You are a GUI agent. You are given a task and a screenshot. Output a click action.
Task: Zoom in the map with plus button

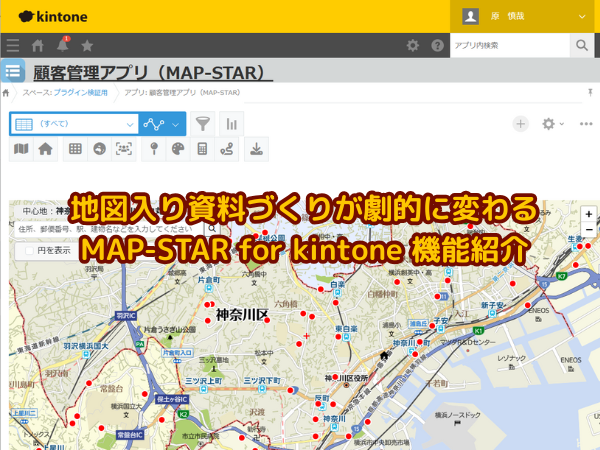pos(589,214)
